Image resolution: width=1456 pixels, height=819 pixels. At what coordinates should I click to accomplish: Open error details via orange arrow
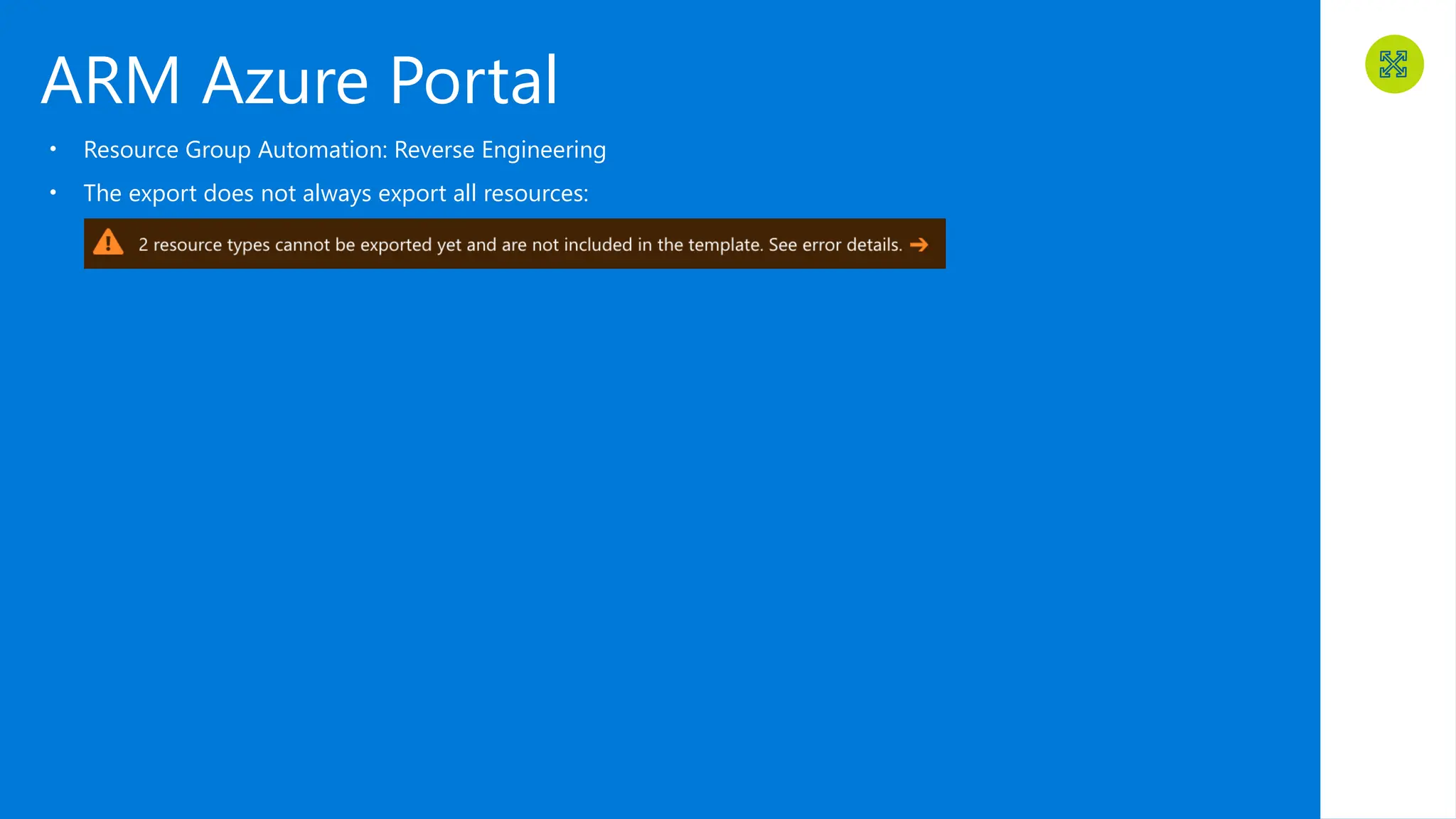click(919, 245)
